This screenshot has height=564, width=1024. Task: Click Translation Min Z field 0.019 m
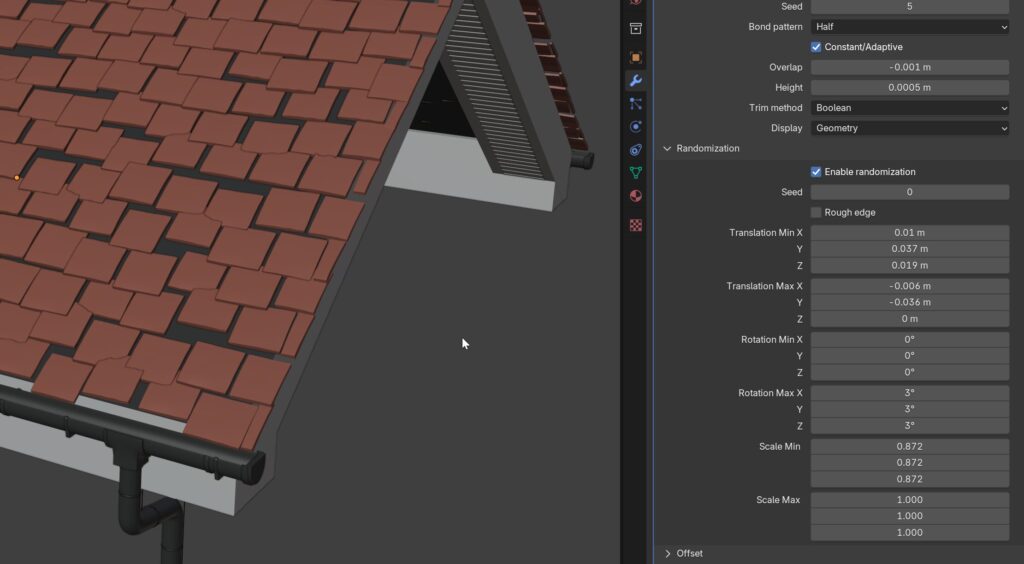click(910, 265)
